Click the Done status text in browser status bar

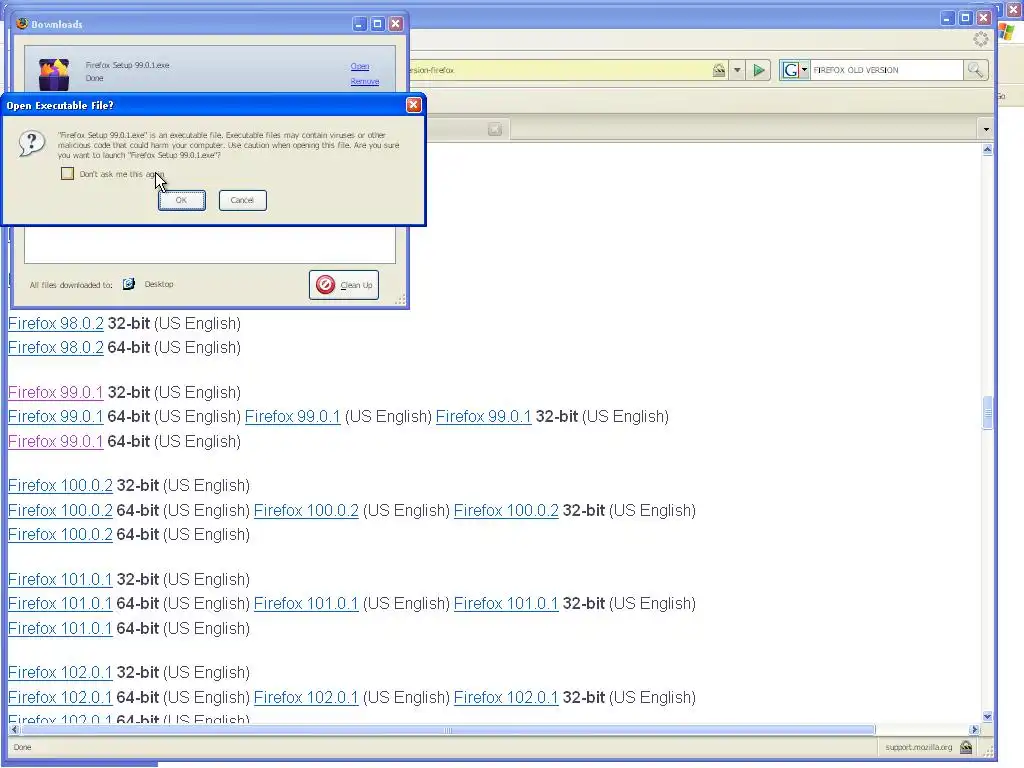22,747
